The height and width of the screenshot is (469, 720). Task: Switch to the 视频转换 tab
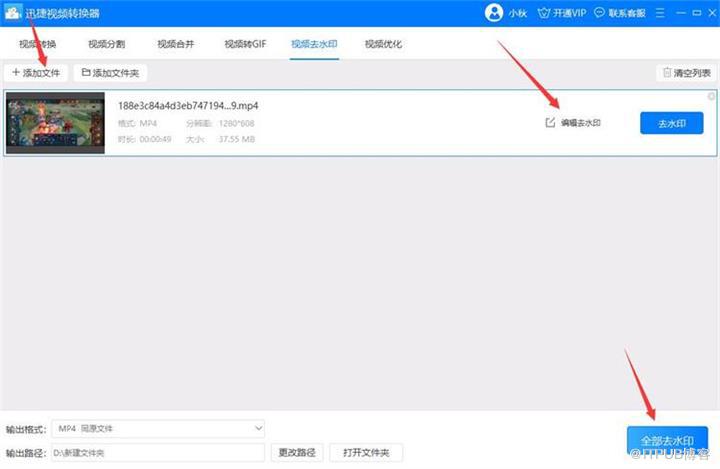(x=38, y=44)
